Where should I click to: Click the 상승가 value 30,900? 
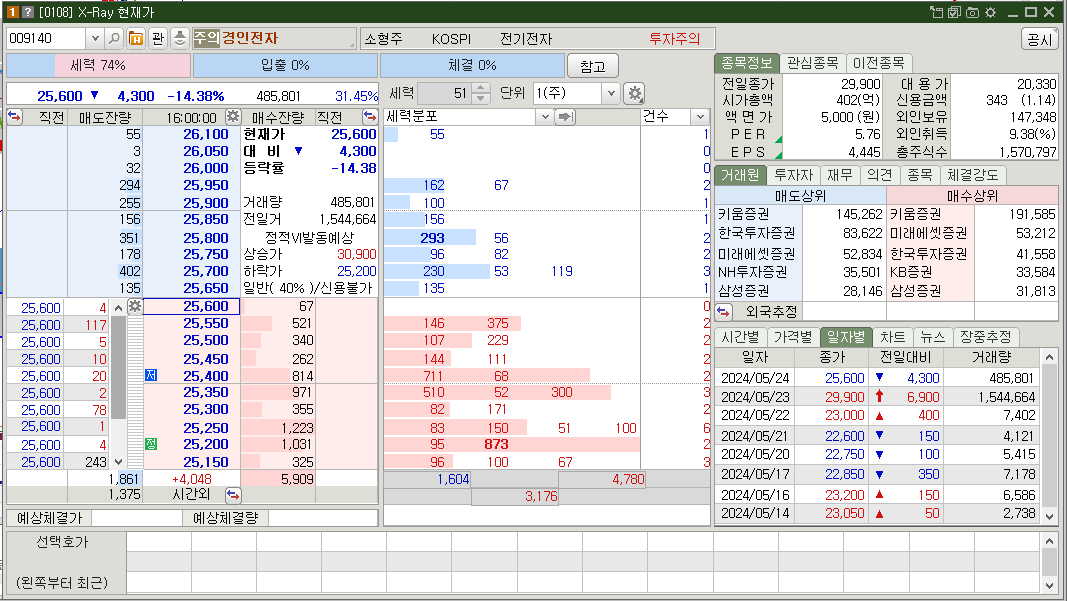click(357, 254)
